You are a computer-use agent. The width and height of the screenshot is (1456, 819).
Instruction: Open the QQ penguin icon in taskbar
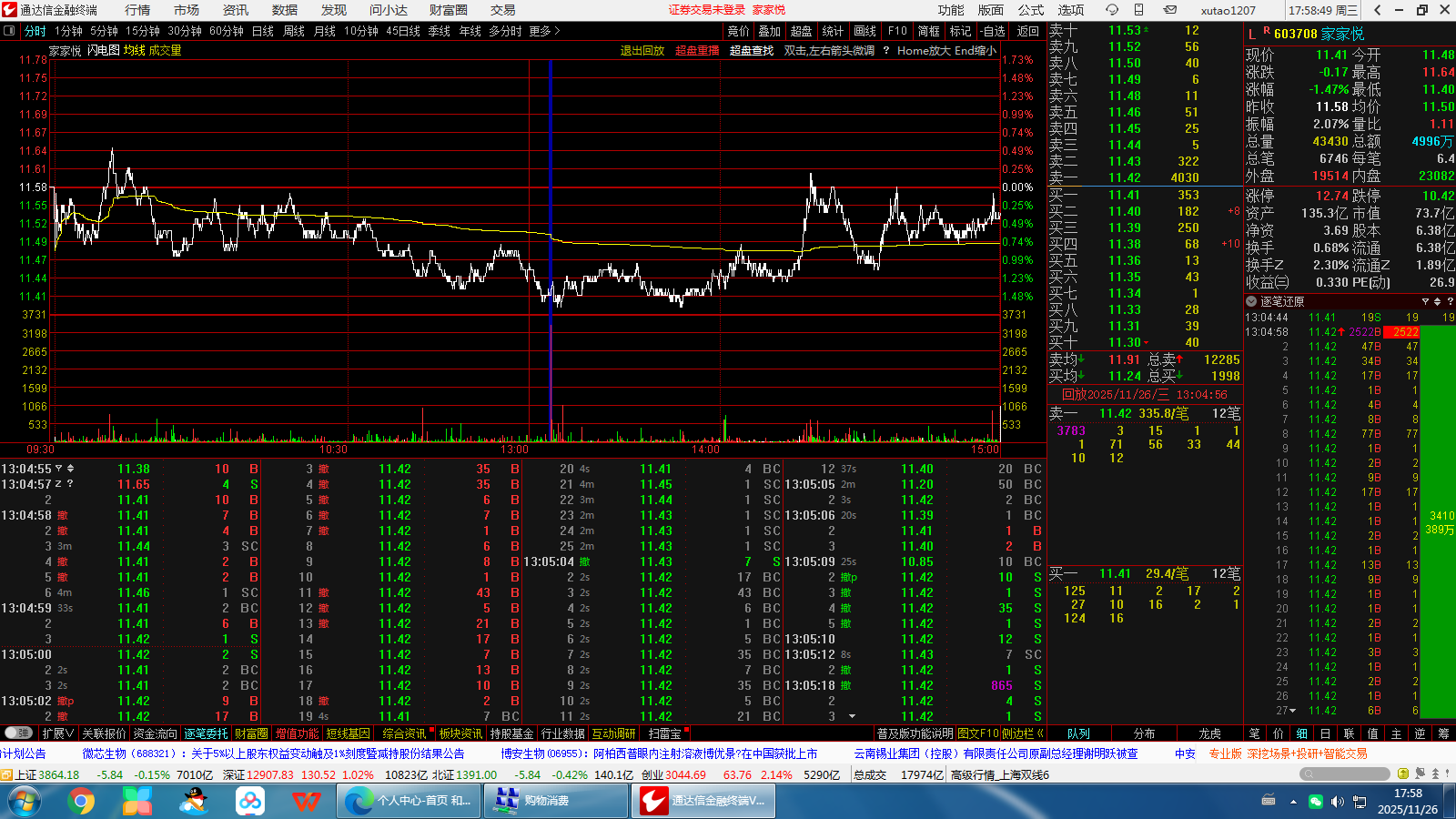pyautogui.click(x=194, y=801)
